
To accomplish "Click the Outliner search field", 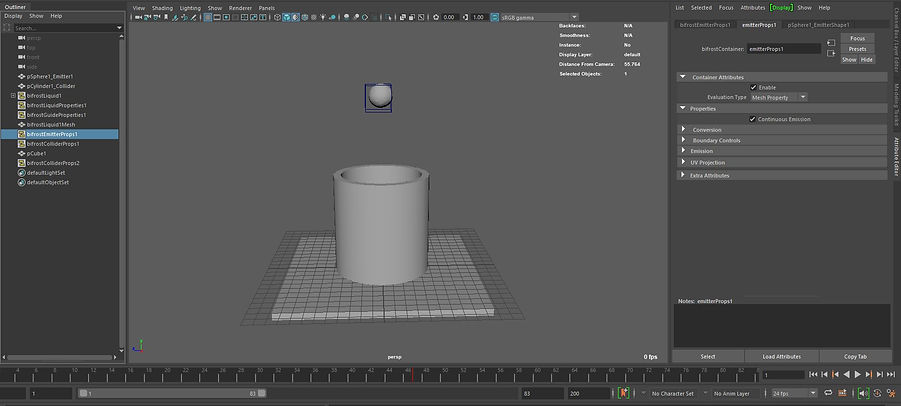I will [x=64, y=28].
